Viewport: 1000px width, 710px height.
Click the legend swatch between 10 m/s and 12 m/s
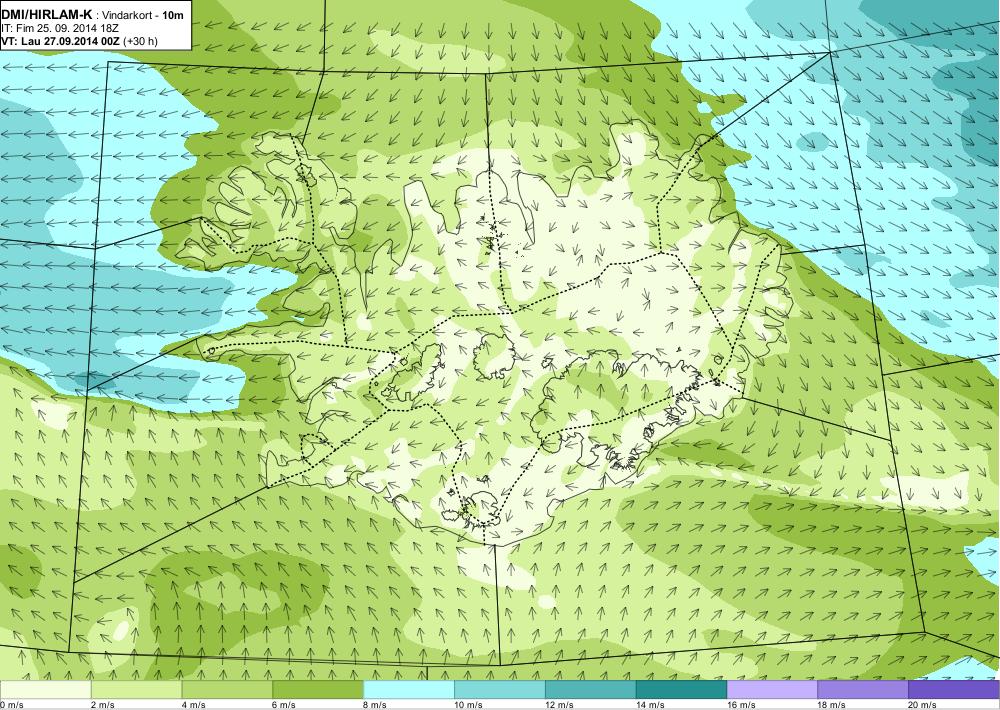[499, 690]
